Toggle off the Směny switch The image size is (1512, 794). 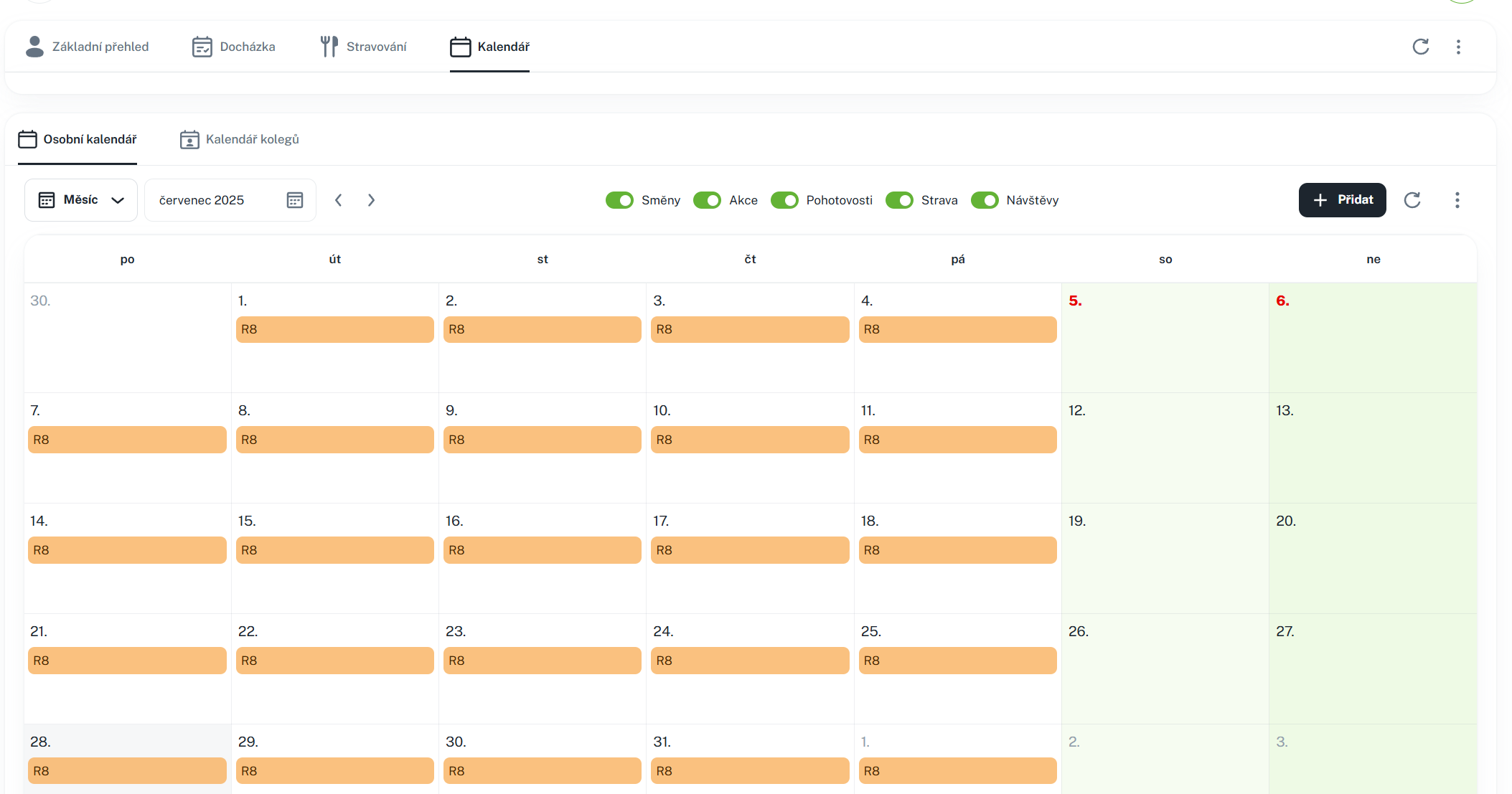tap(619, 200)
